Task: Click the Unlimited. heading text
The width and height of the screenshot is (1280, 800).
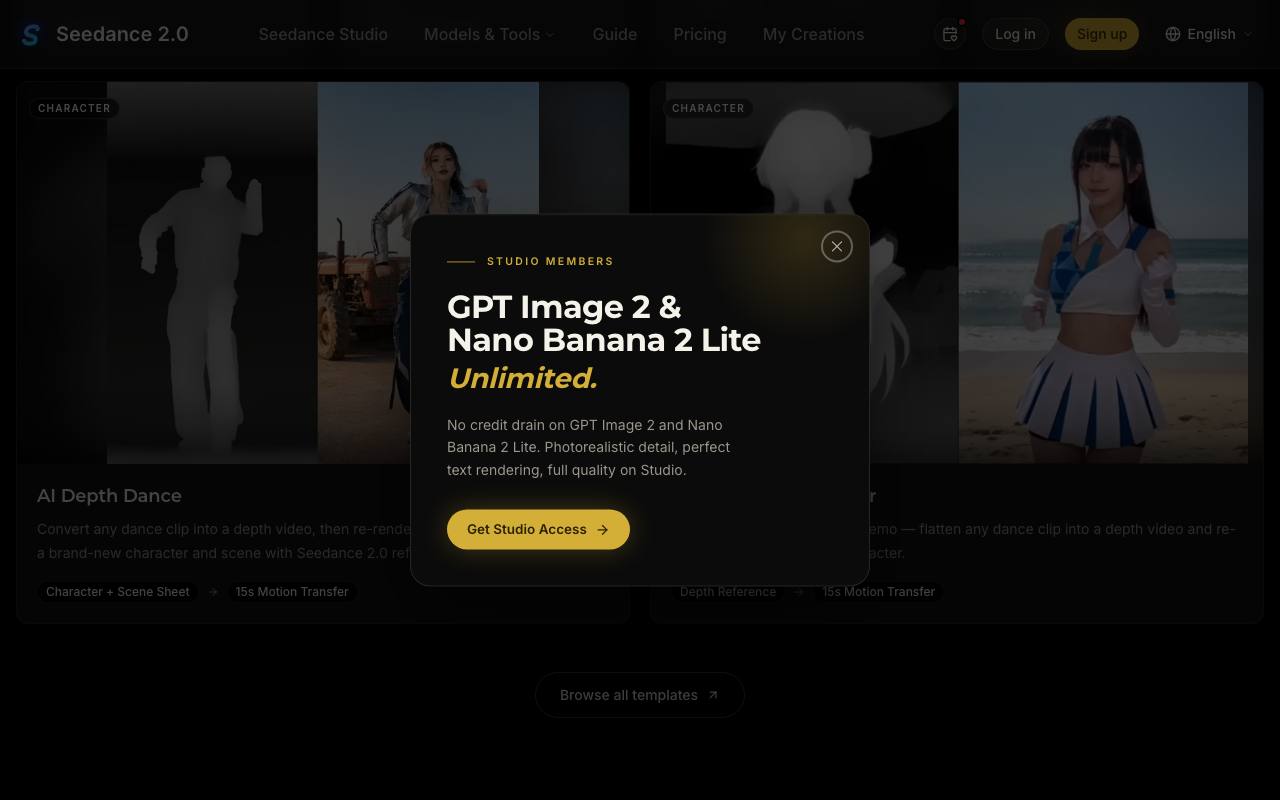Action: click(x=522, y=378)
